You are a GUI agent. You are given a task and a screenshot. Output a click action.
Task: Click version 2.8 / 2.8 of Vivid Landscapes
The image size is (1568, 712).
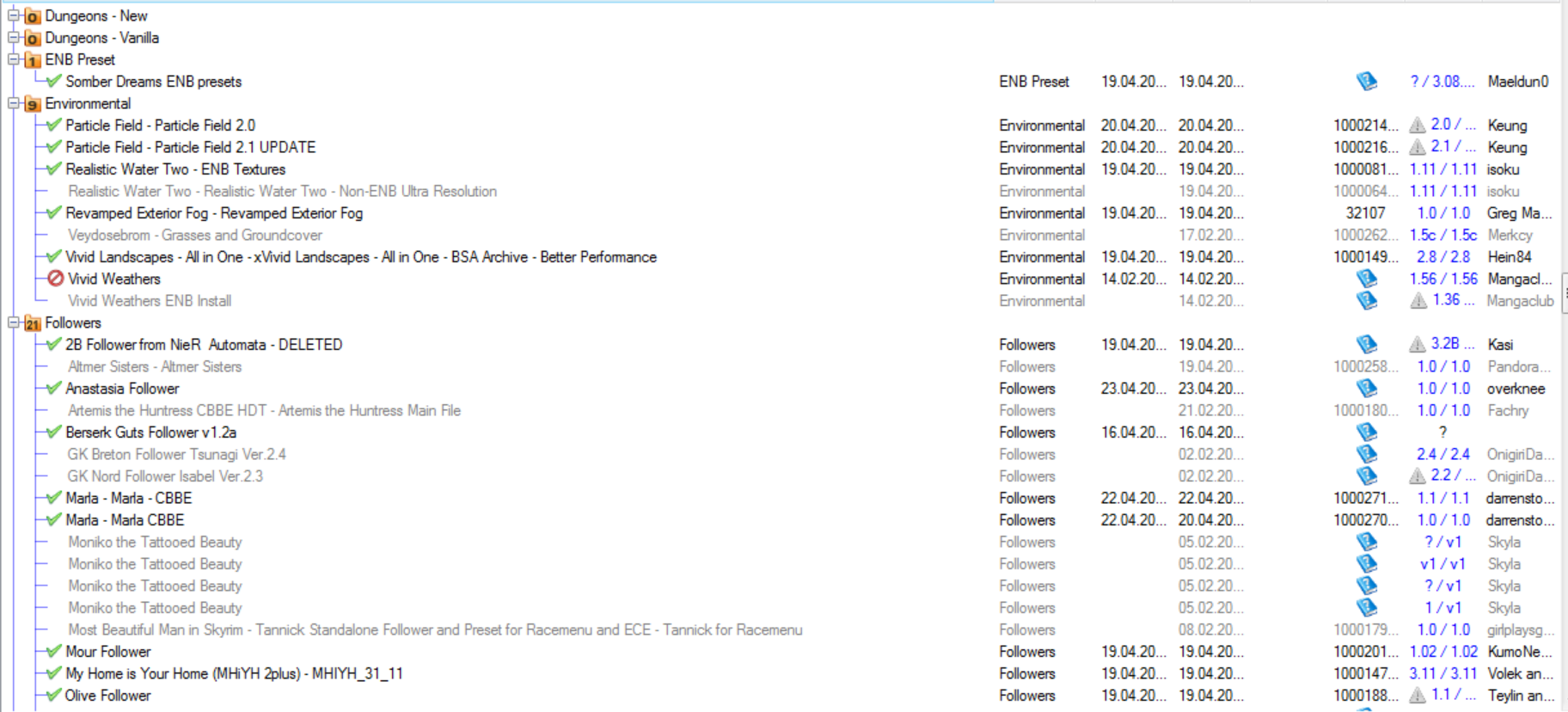tap(1442, 257)
